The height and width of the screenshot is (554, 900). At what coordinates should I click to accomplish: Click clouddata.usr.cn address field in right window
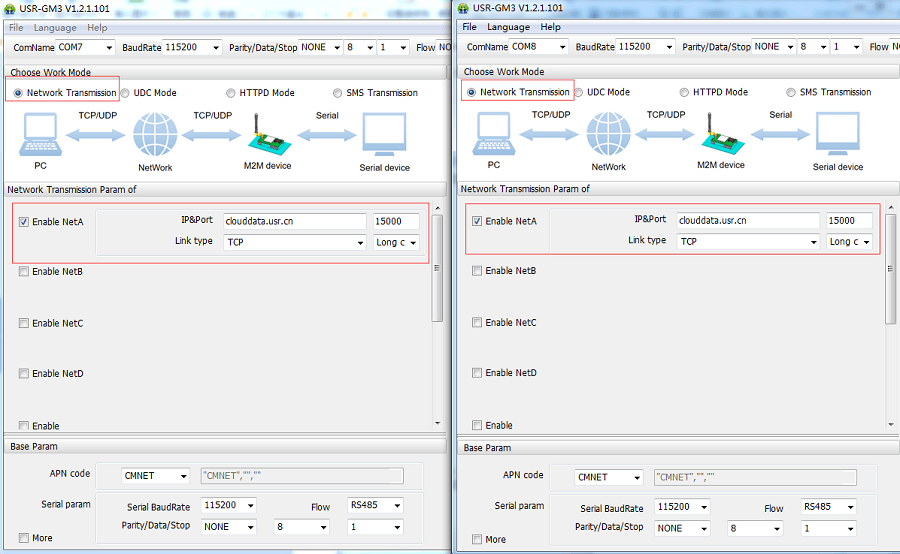pyautogui.click(x=748, y=221)
